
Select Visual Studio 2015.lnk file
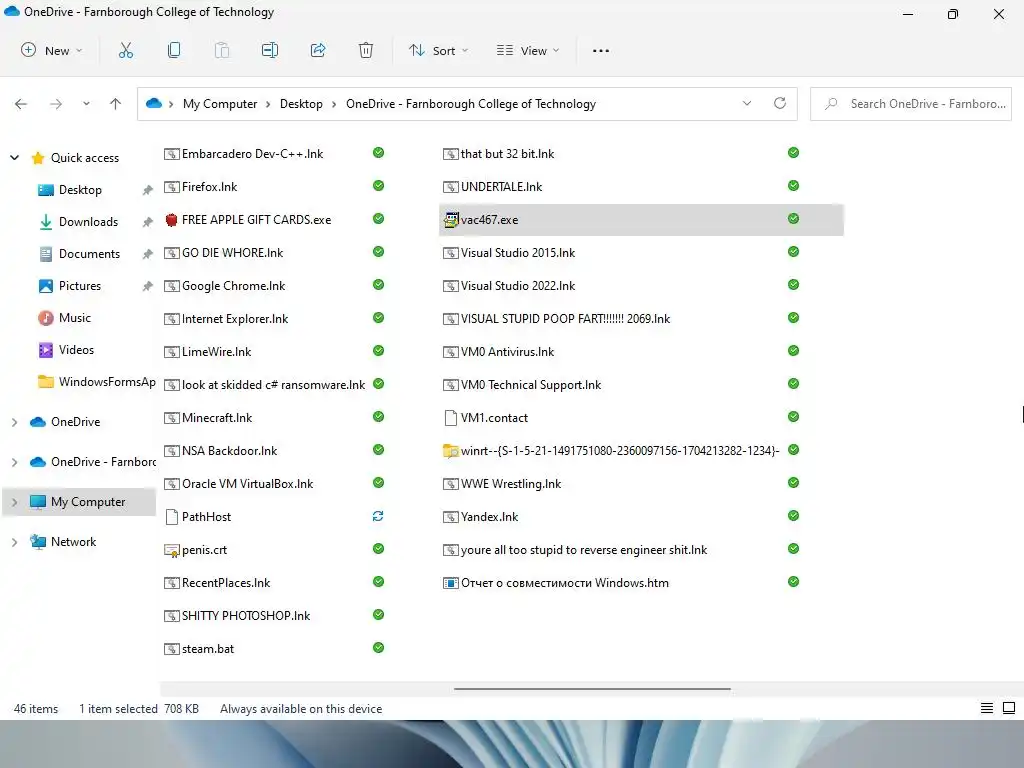coord(518,253)
